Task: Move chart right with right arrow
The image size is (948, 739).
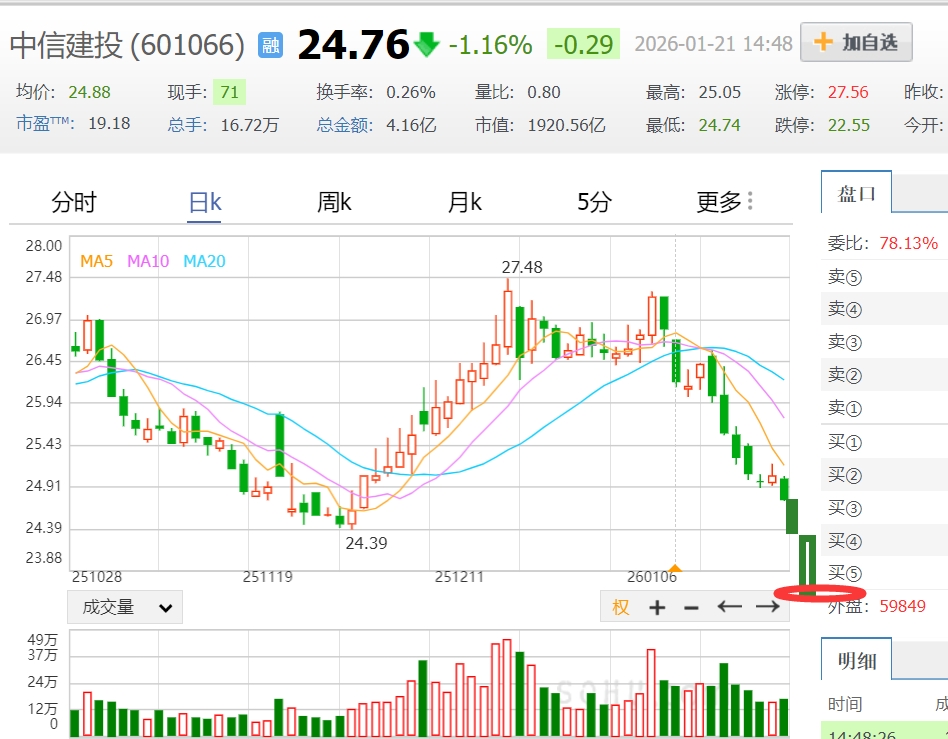Action: coord(767,606)
